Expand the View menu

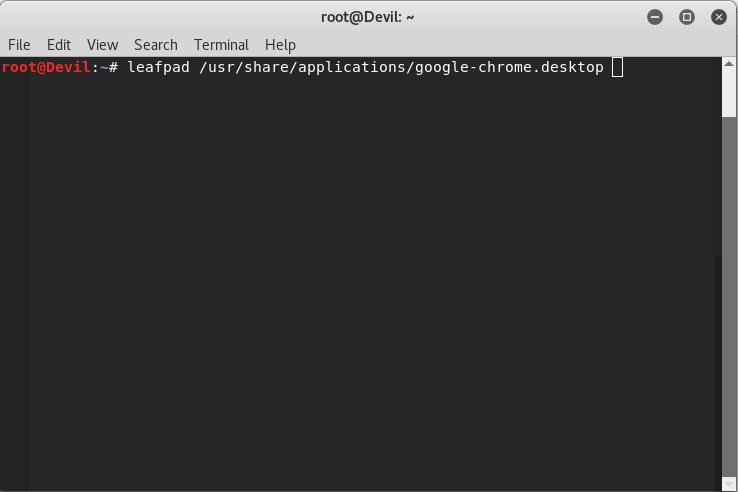click(102, 45)
